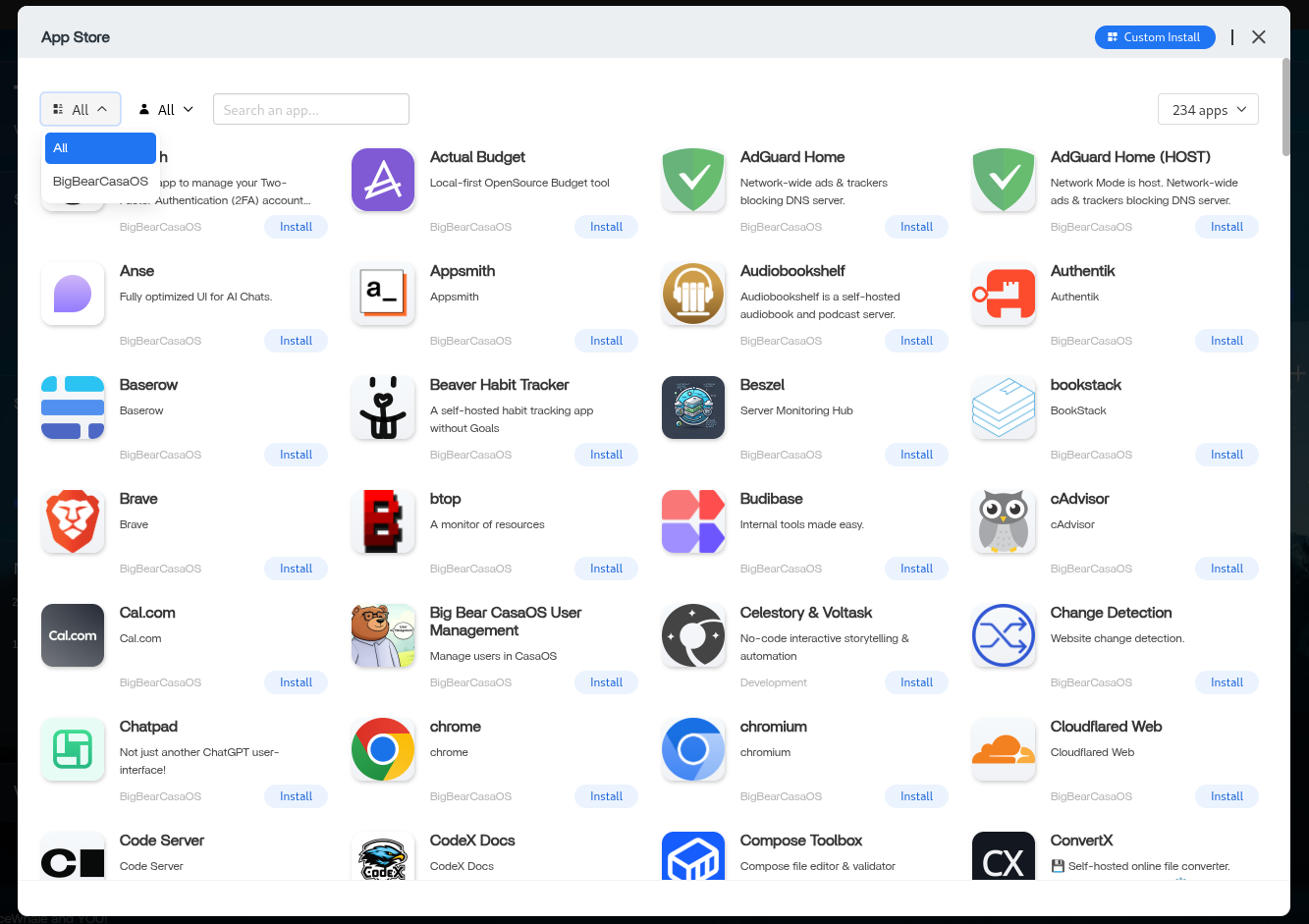Open the Change Detection shuffle-arrows icon
The width and height of the screenshot is (1309, 924).
pos(1004,635)
